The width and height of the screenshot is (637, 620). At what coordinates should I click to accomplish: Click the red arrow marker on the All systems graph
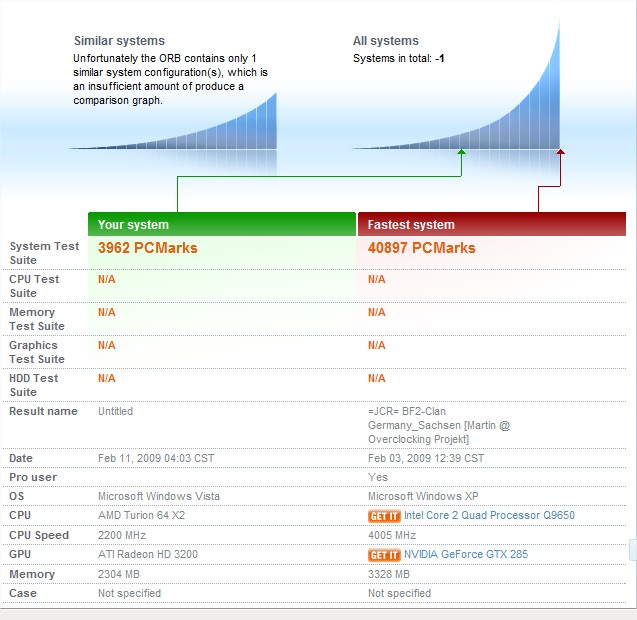click(x=560, y=152)
